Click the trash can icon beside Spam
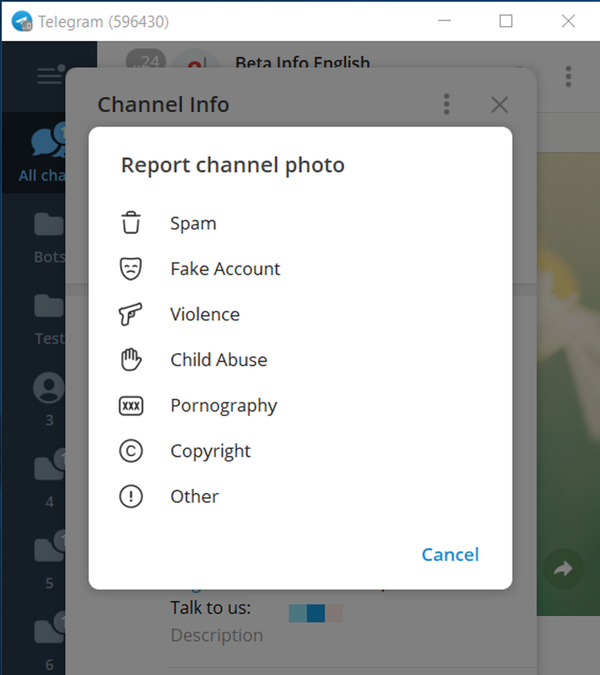Image resolution: width=600 pixels, height=675 pixels. (x=131, y=223)
